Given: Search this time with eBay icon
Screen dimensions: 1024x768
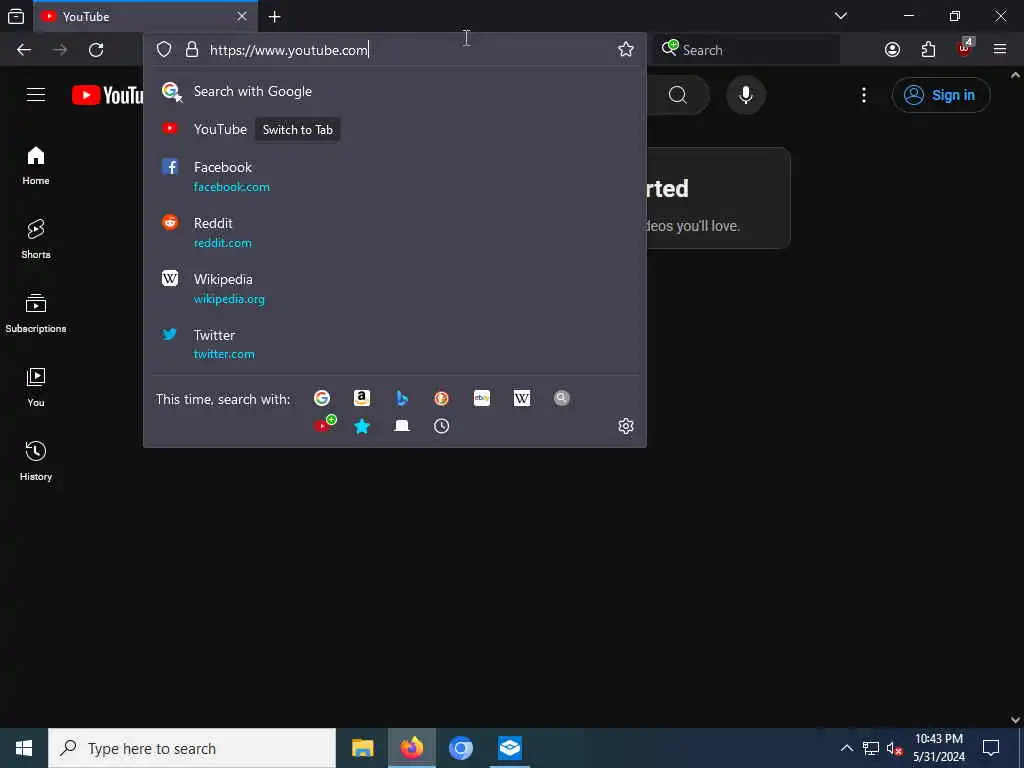Looking at the screenshot, I should click(x=481, y=398).
